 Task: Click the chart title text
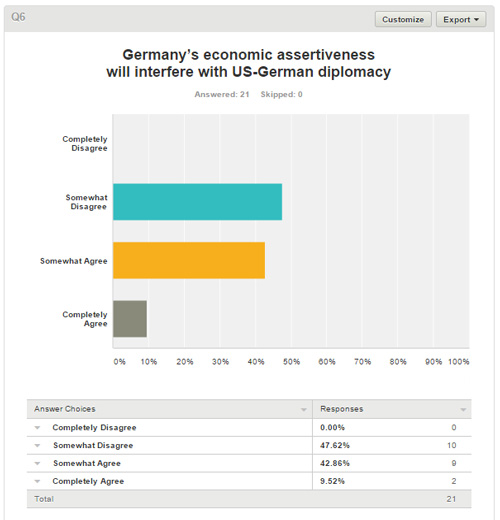point(249,63)
